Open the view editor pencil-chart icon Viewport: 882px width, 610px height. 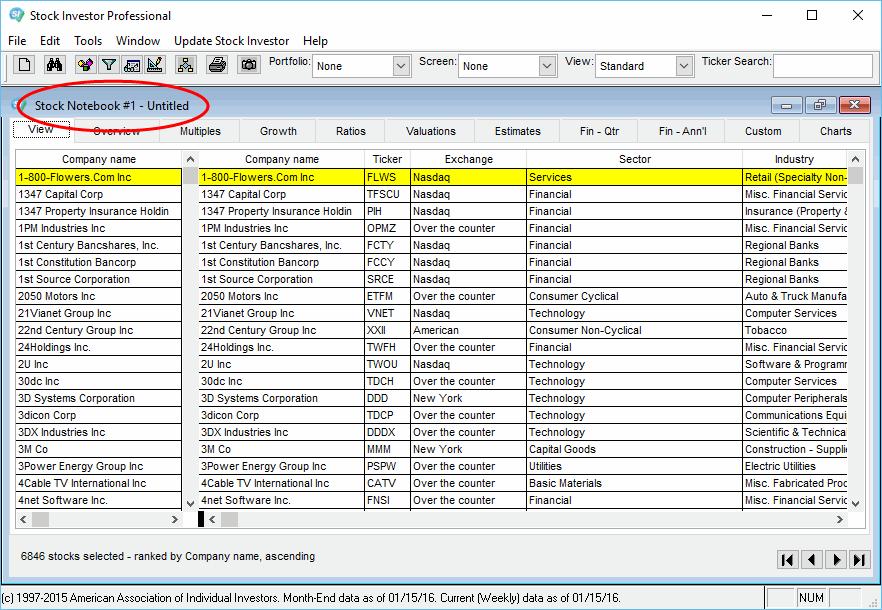point(156,64)
